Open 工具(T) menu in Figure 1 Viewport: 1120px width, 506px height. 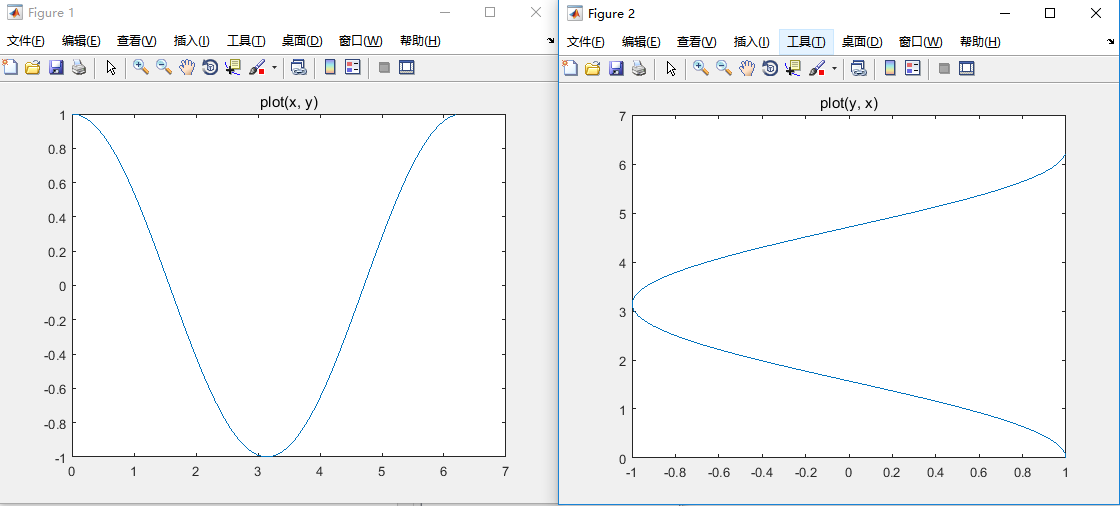point(246,41)
